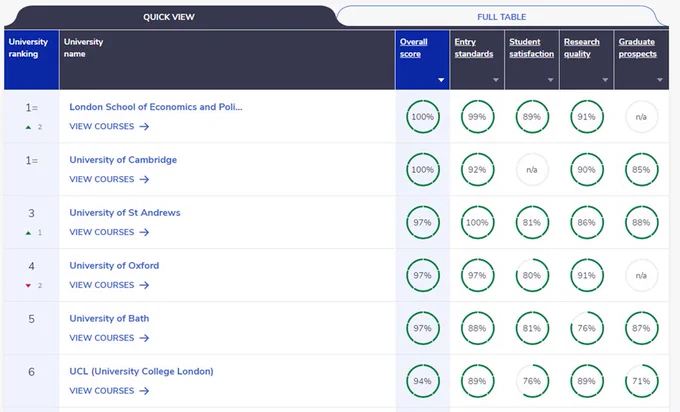Click LSE green up-arrow rank change icon

click(x=28, y=127)
